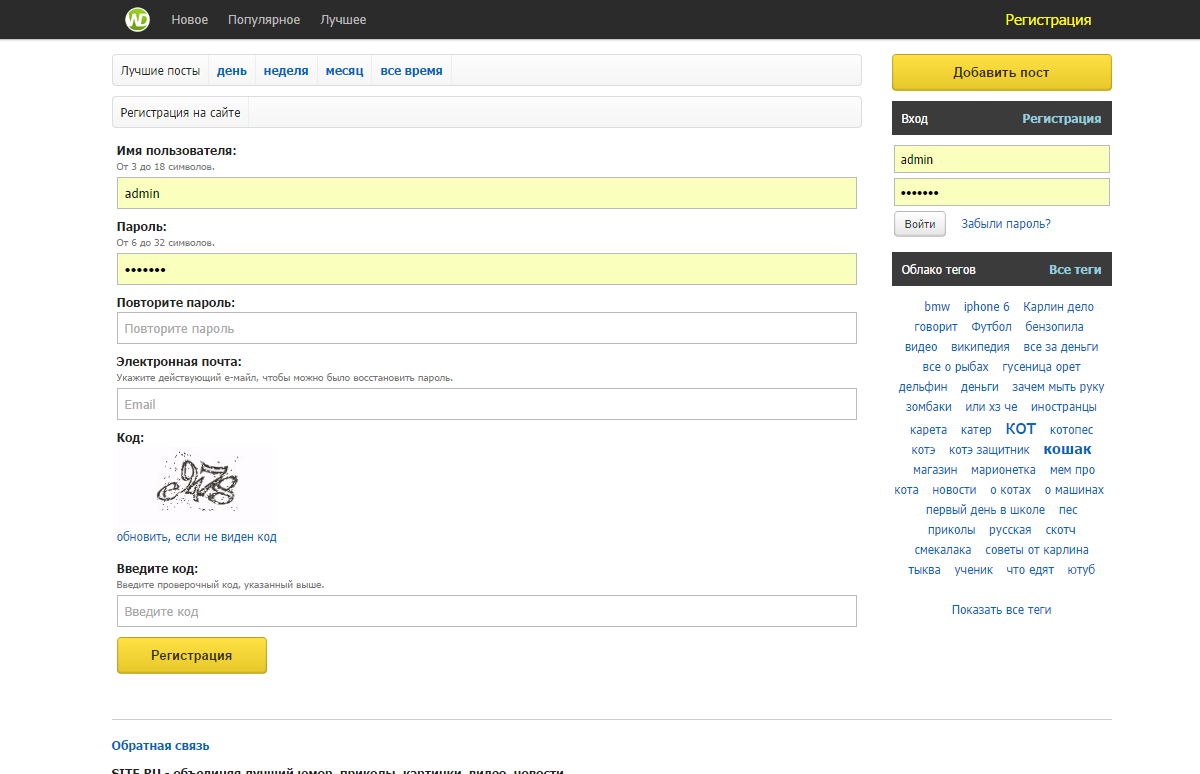Open the Популярное section

(x=264, y=20)
